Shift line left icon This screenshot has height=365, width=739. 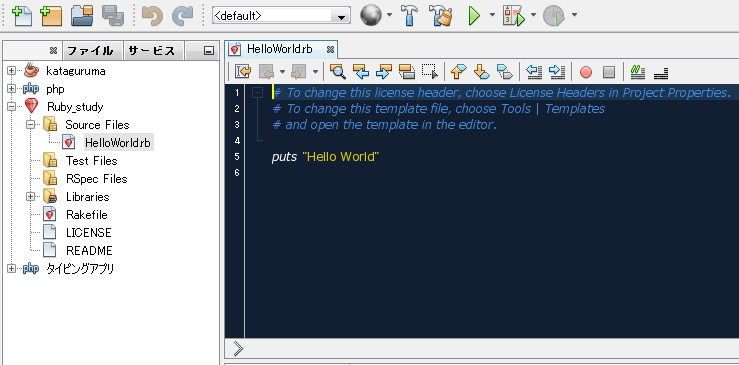[x=534, y=72]
